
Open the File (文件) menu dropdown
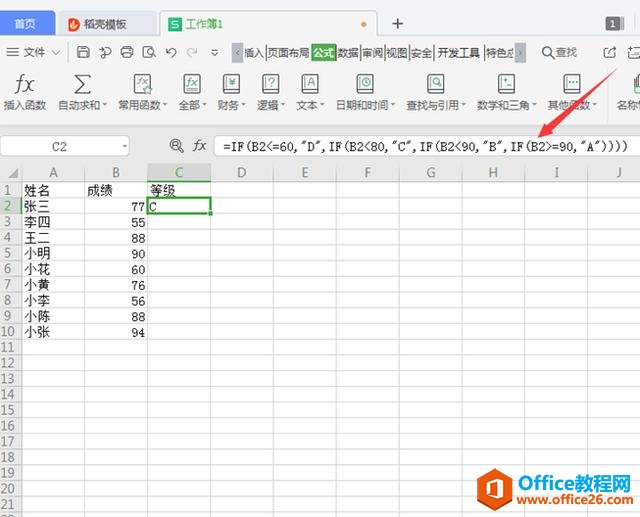click(33, 52)
